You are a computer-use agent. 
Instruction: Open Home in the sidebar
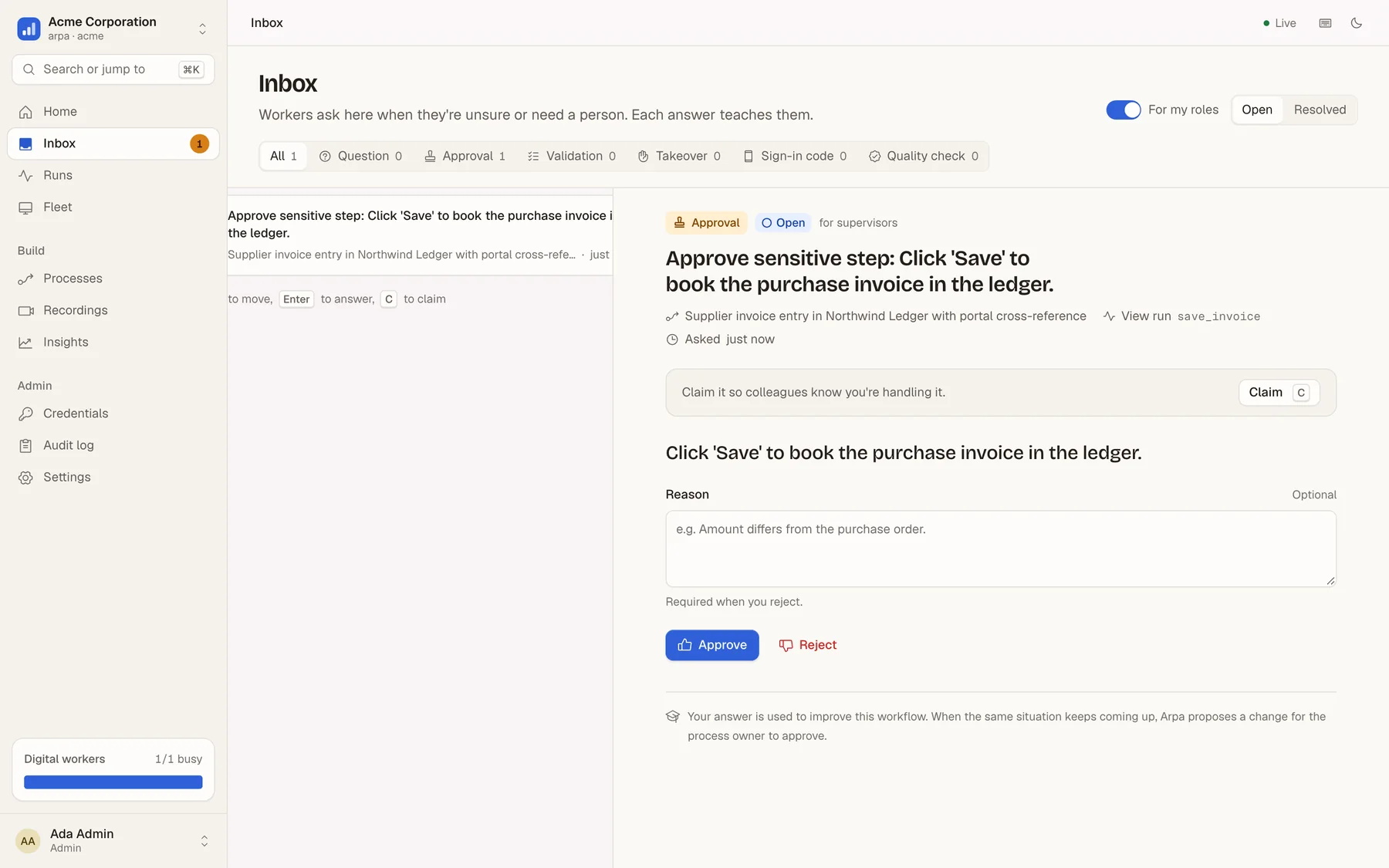pyautogui.click(x=113, y=112)
